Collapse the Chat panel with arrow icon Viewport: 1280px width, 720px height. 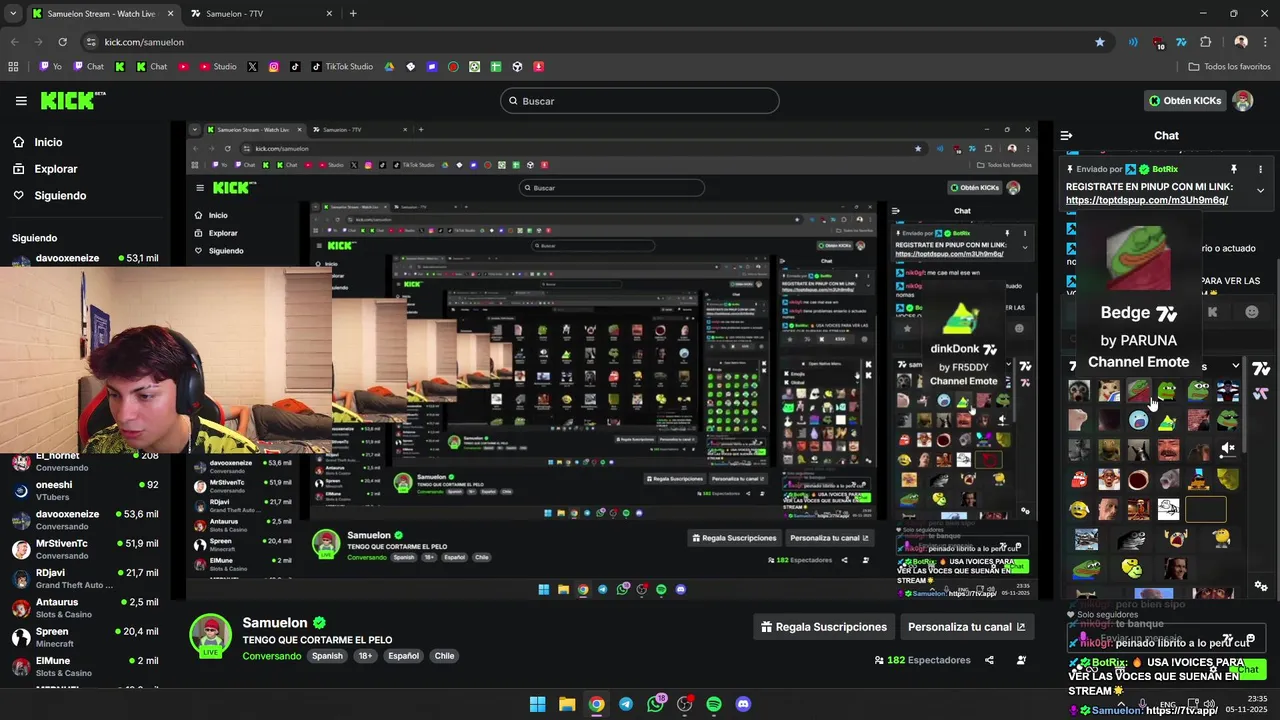[1066, 135]
